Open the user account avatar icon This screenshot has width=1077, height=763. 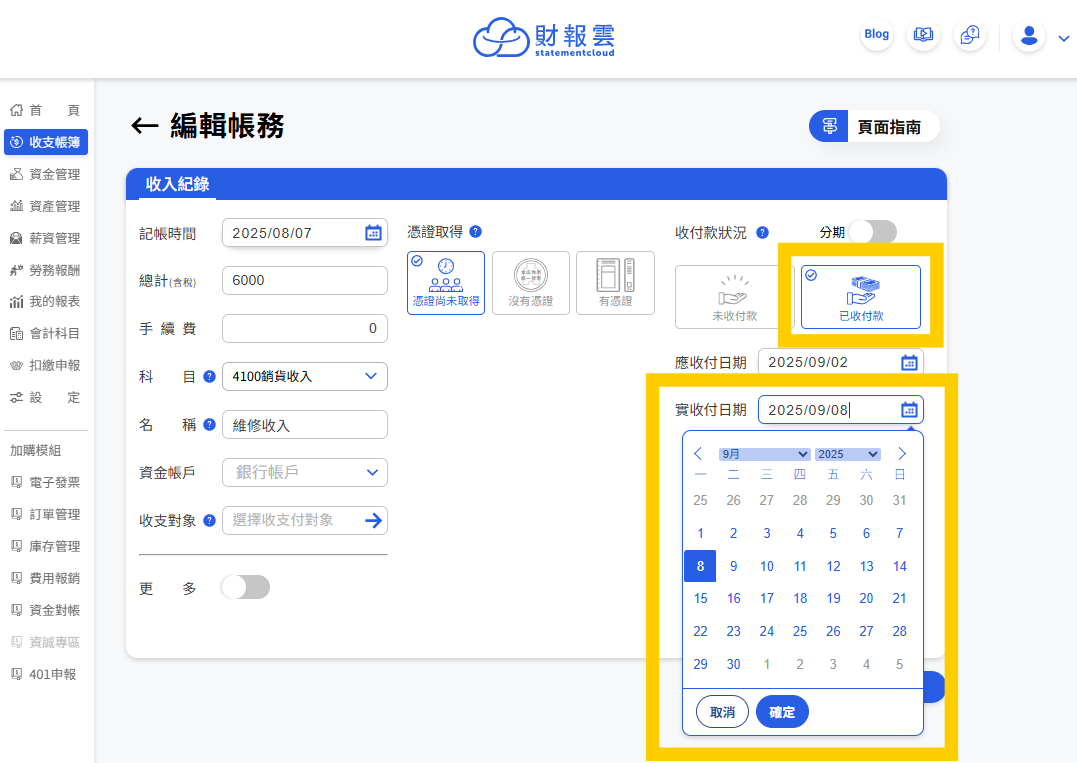tap(1028, 37)
